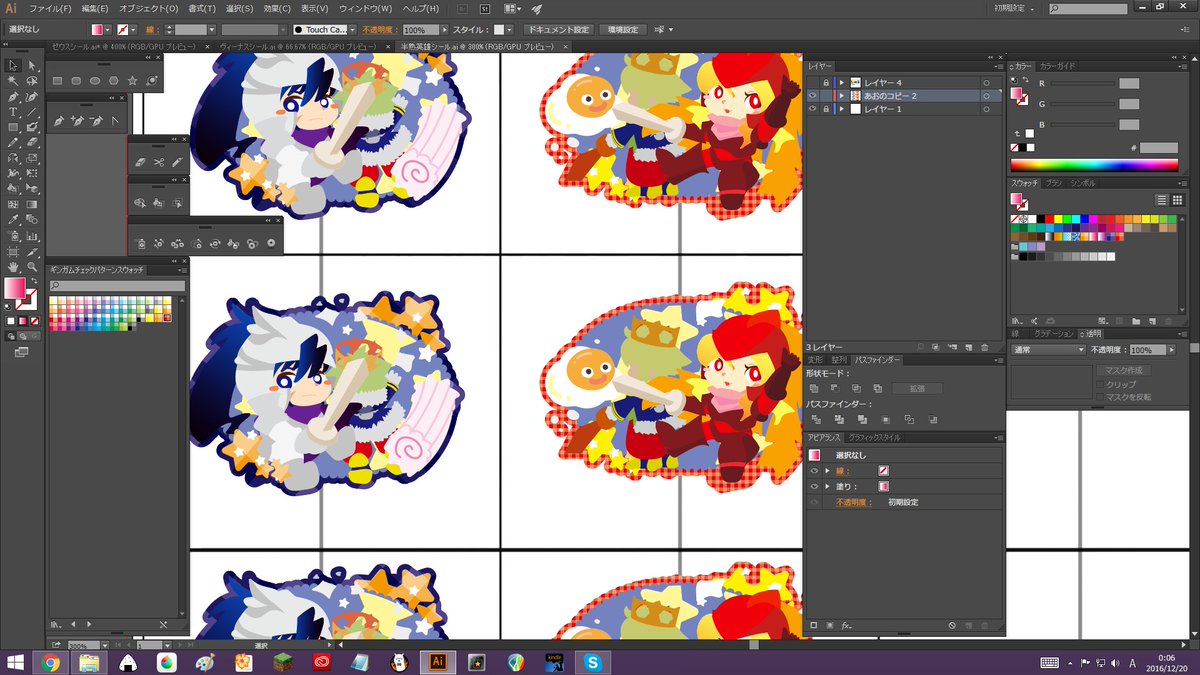
Task: Add new effect via fx icon in Appearance
Action: [847, 626]
